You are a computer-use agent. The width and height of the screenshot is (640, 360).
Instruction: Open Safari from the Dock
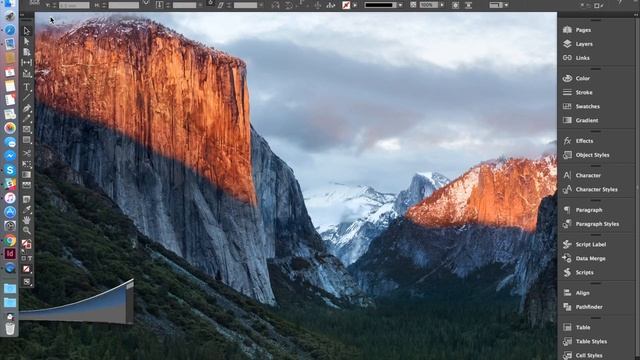pyautogui.click(x=10, y=30)
